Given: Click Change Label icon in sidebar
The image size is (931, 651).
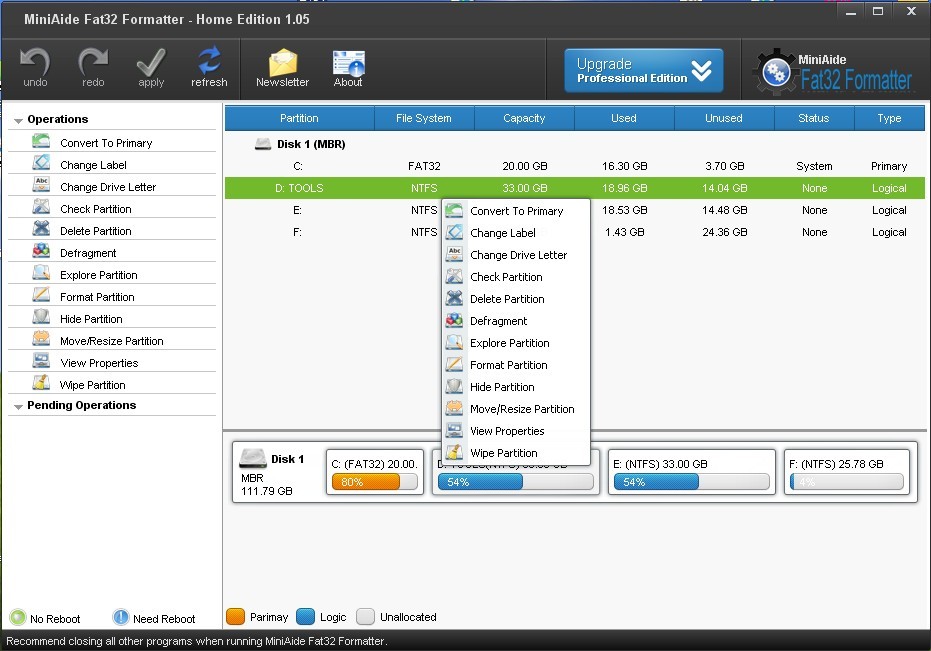Looking at the screenshot, I should (41, 164).
